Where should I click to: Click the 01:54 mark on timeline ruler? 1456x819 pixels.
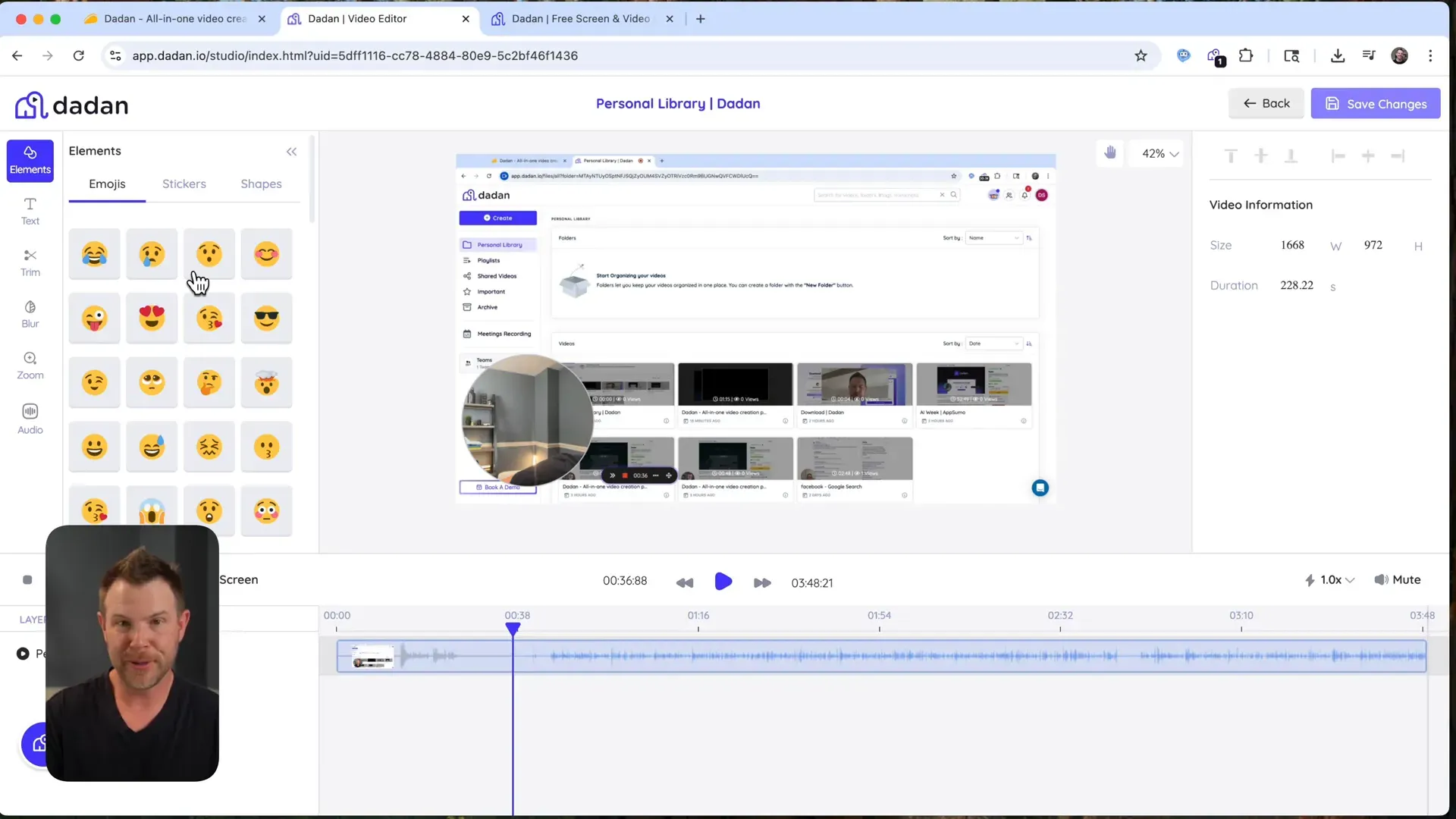879,616
